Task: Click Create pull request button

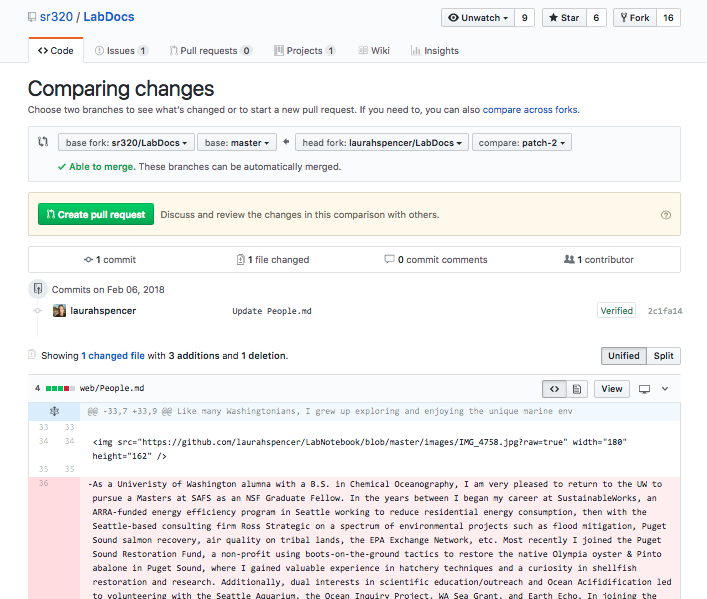Action: (x=96, y=214)
